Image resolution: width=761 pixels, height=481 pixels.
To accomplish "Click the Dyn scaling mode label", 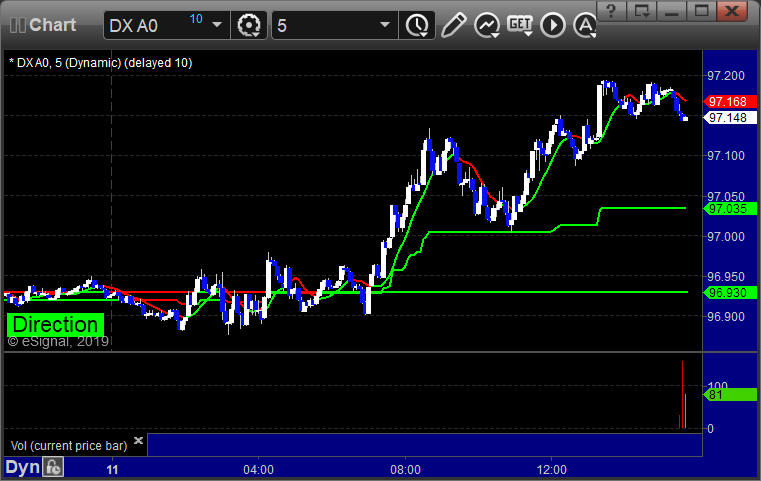I will tap(22, 467).
